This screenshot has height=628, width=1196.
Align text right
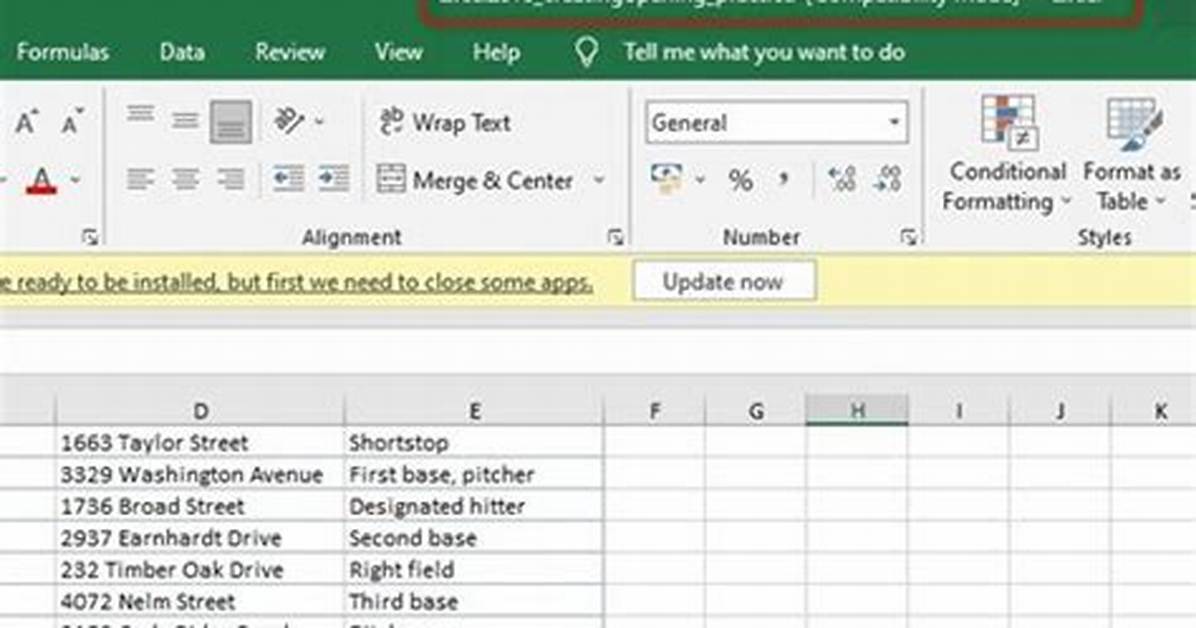coord(230,179)
